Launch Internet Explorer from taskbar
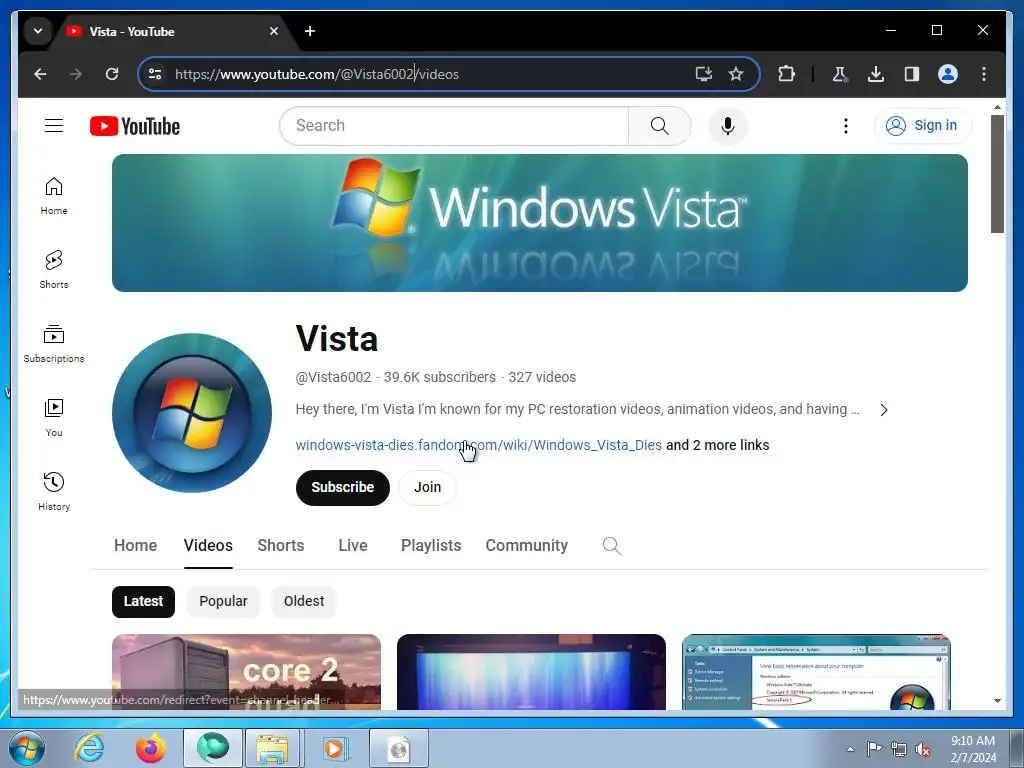Image resolution: width=1024 pixels, height=768 pixels. click(x=89, y=748)
